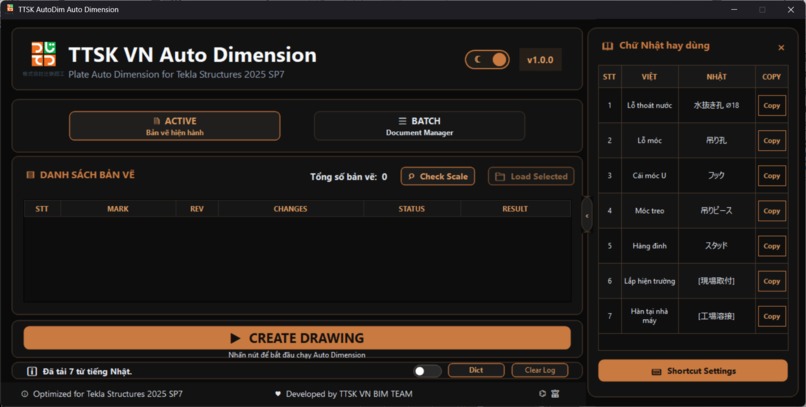The height and width of the screenshot is (407, 806).
Task: Click the CHANGES column header
Action: (x=290, y=209)
